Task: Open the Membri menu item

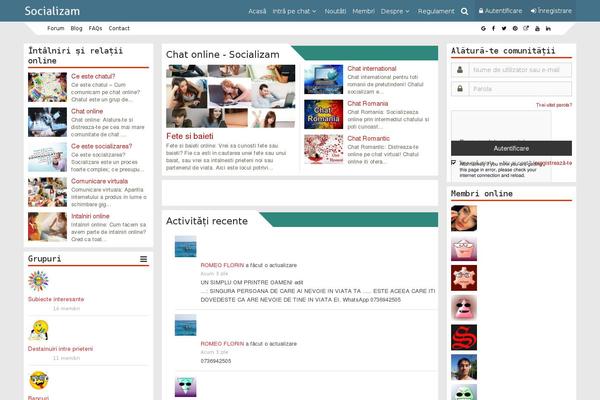Action: coord(364,11)
